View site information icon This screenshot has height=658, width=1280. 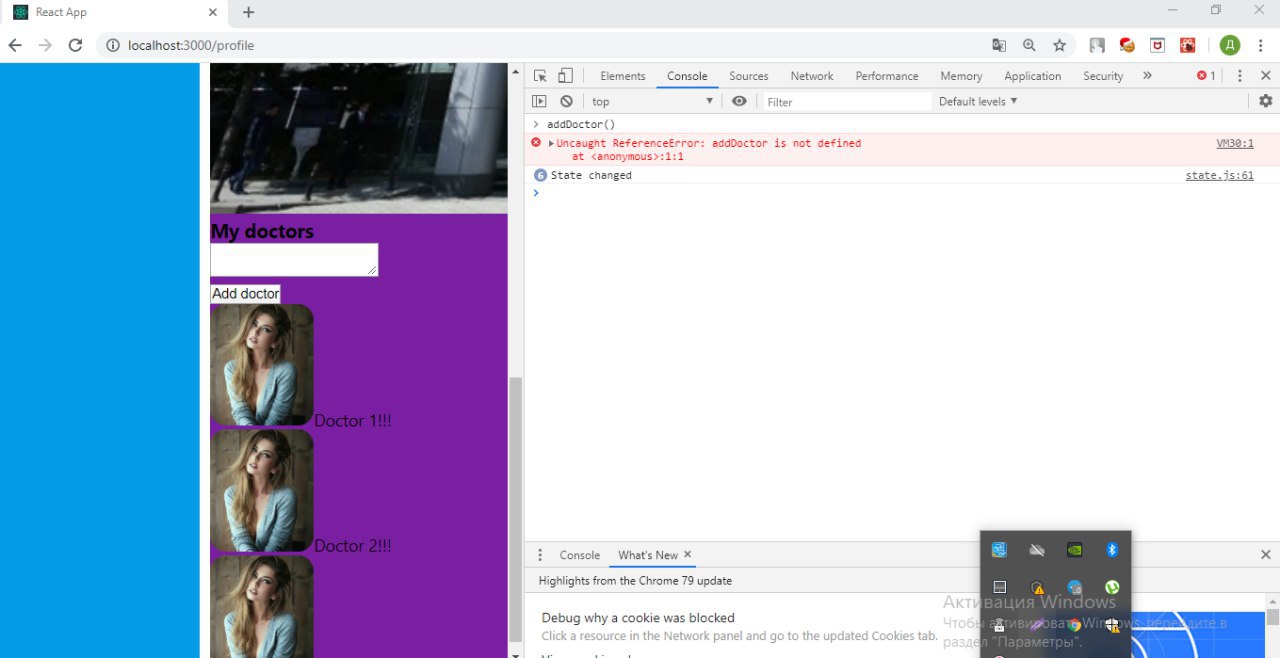click(x=112, y=45)
